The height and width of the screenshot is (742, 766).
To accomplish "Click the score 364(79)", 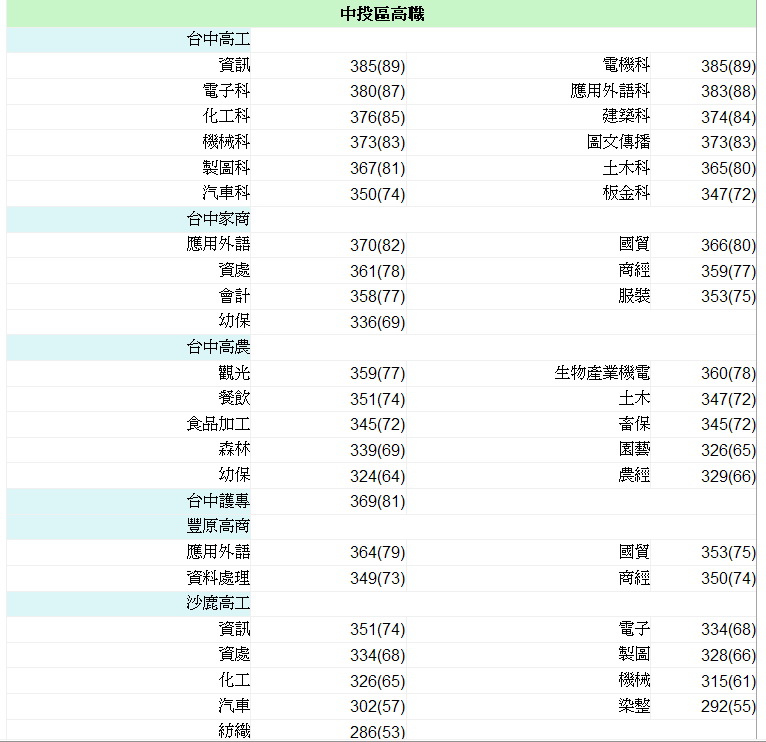I will (378, 552).
